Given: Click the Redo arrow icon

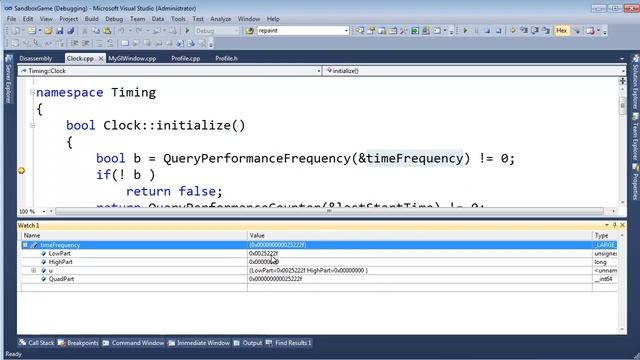Looking at the screenshot, I should tap(139, 31).
